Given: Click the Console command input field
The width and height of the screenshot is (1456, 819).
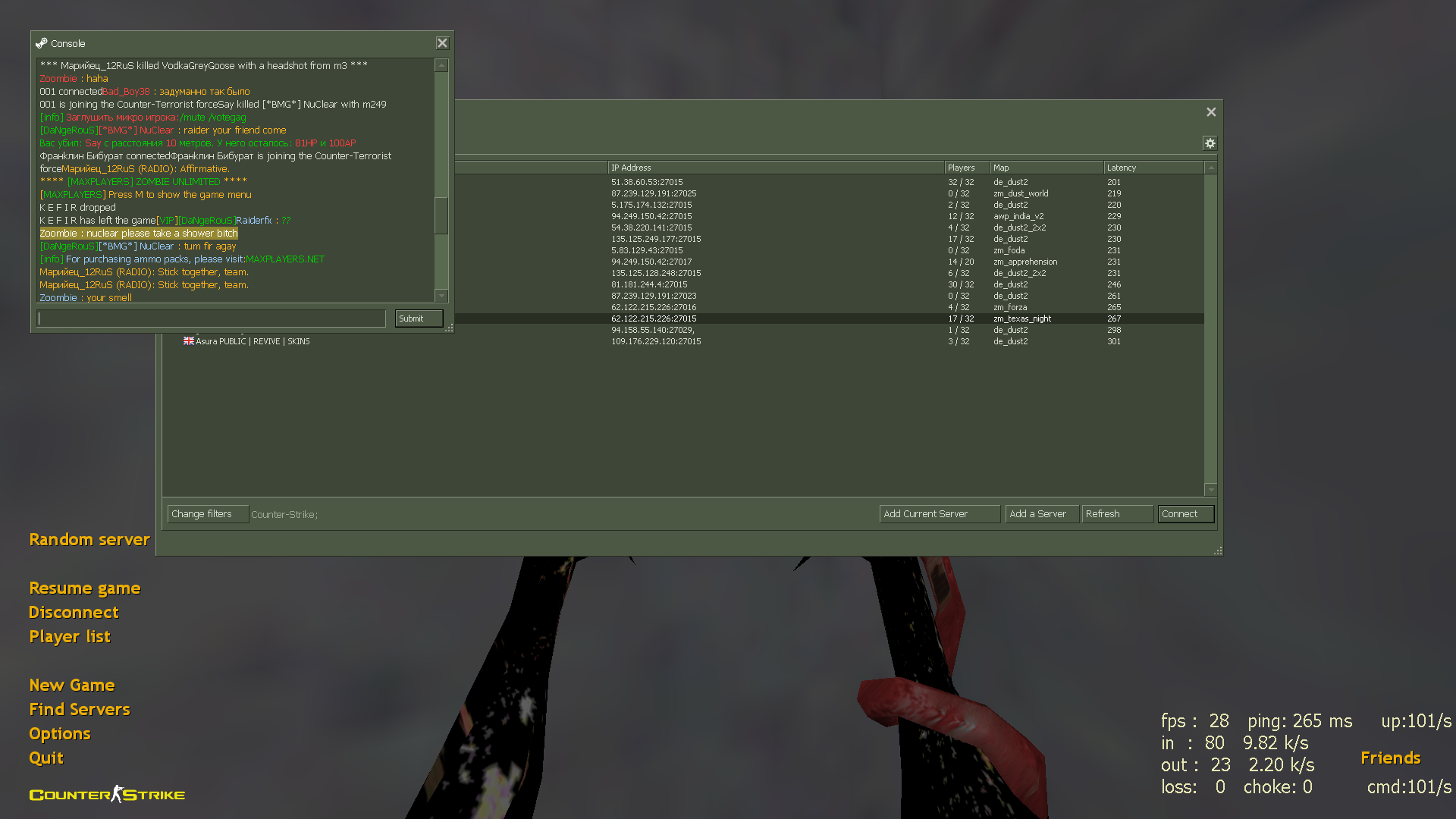Looking at the screenshot, I should tap(212, 318).
